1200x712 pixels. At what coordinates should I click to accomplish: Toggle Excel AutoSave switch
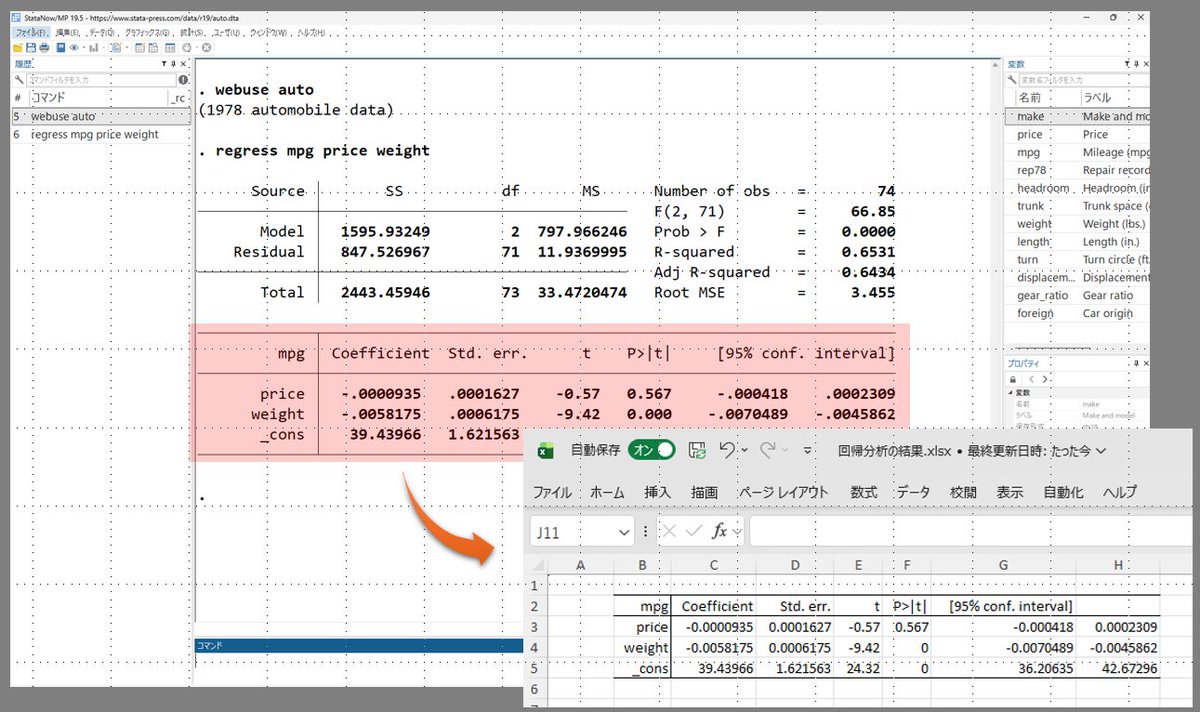click(652, 451)
